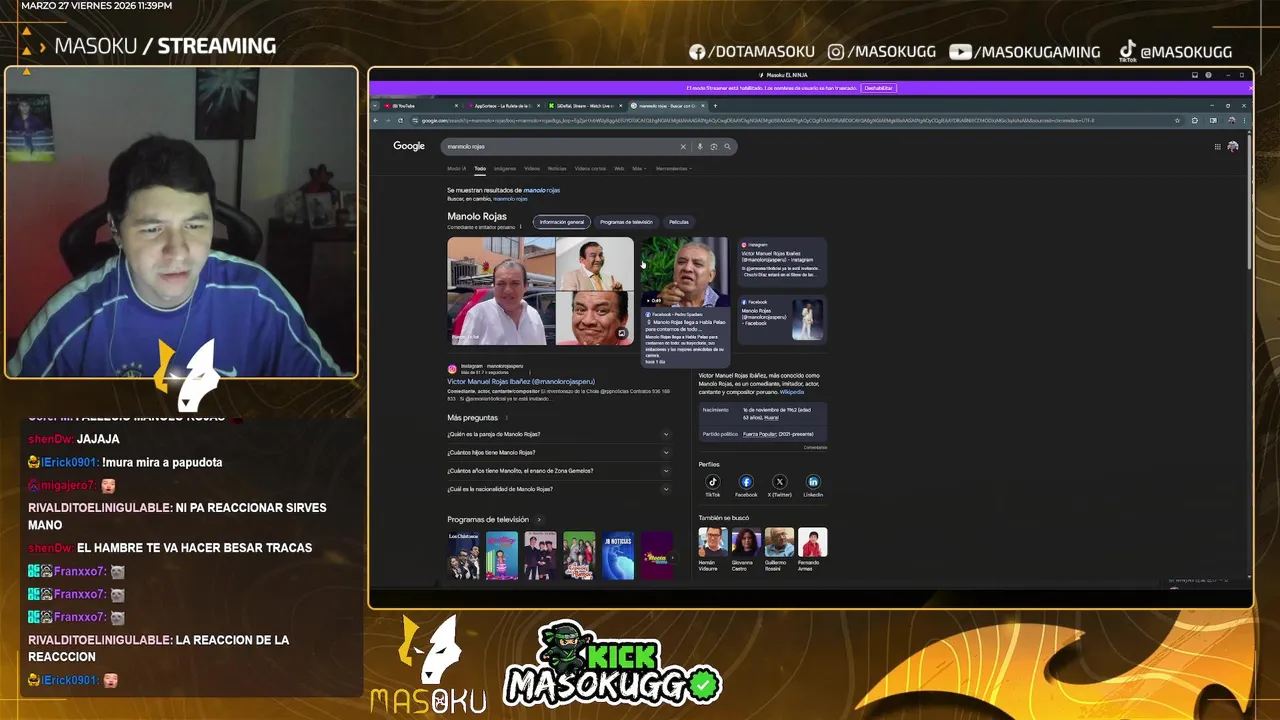Open the X (Twitter) profile icon
Image resolution: width=1280 pixels, height=720 pixels.
click(x=780, y=482)
